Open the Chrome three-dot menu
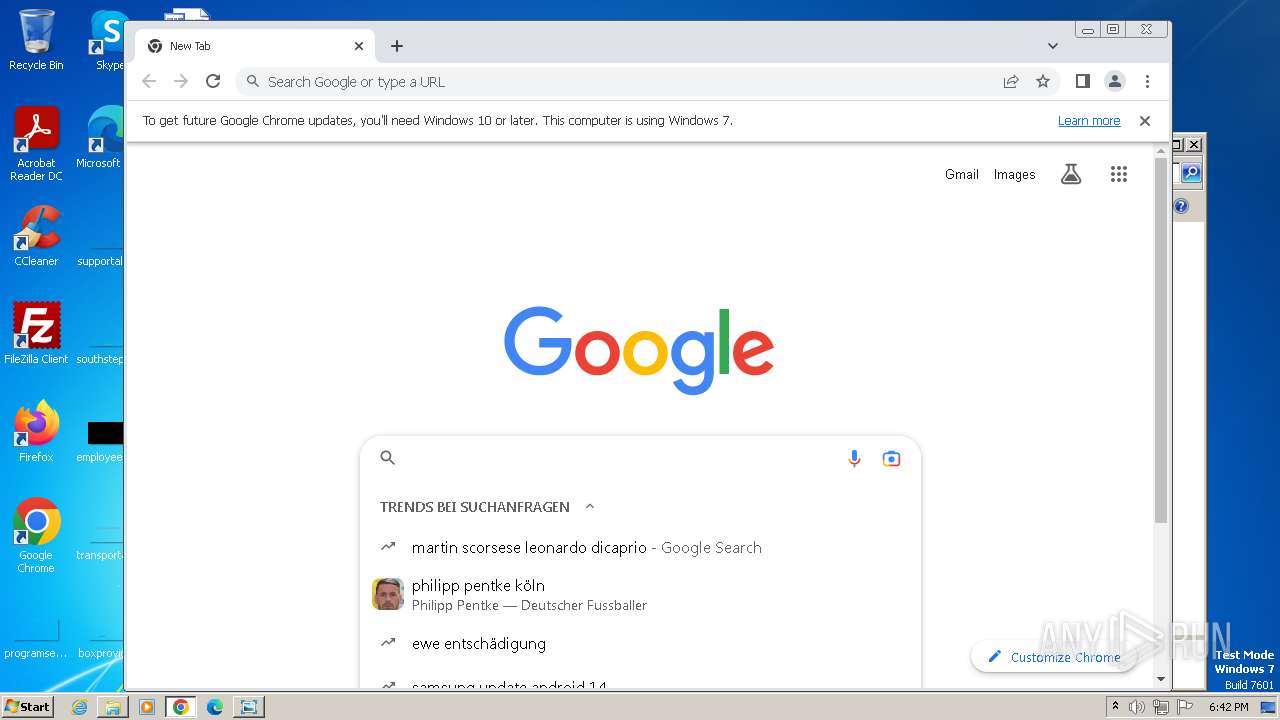Image resolution: width=1280 pixels, height=720 pixels. point(1147,81)
